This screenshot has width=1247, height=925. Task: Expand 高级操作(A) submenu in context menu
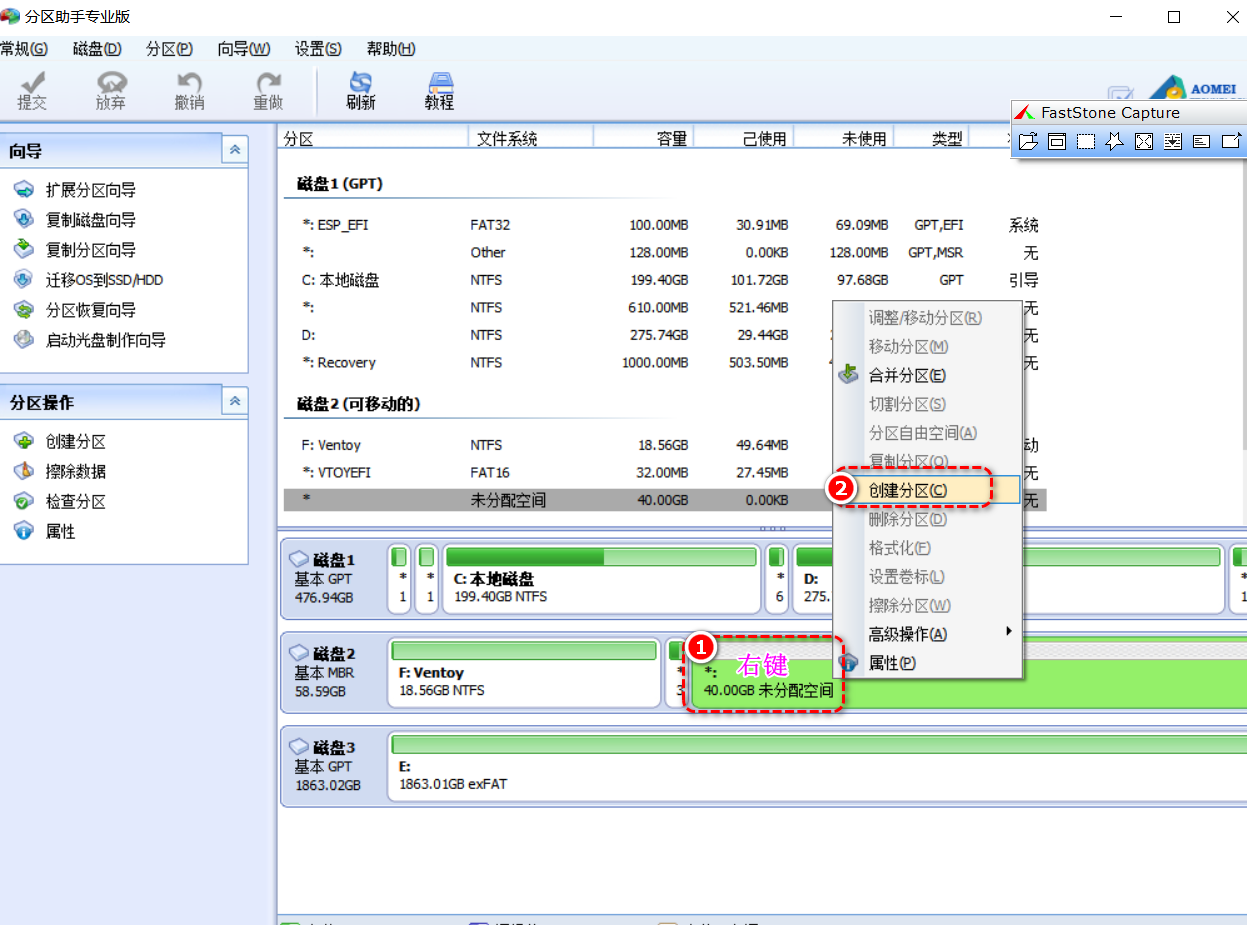[927, 634]
